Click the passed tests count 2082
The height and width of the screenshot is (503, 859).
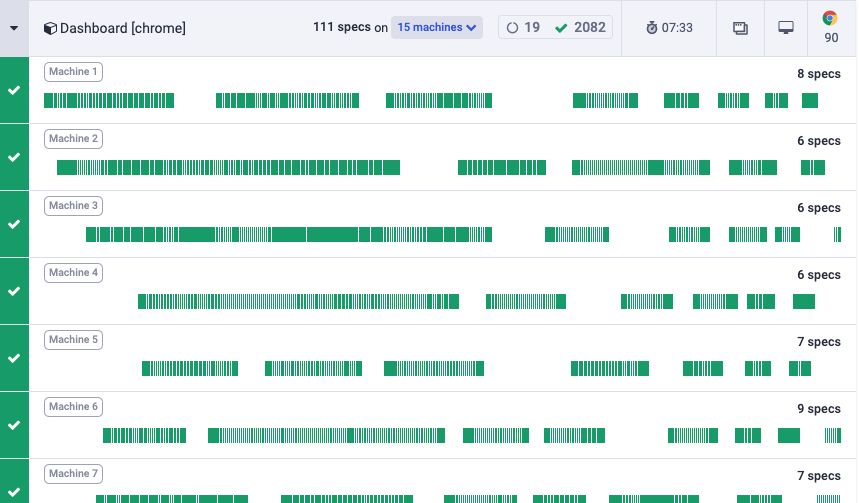click(581, 27)
